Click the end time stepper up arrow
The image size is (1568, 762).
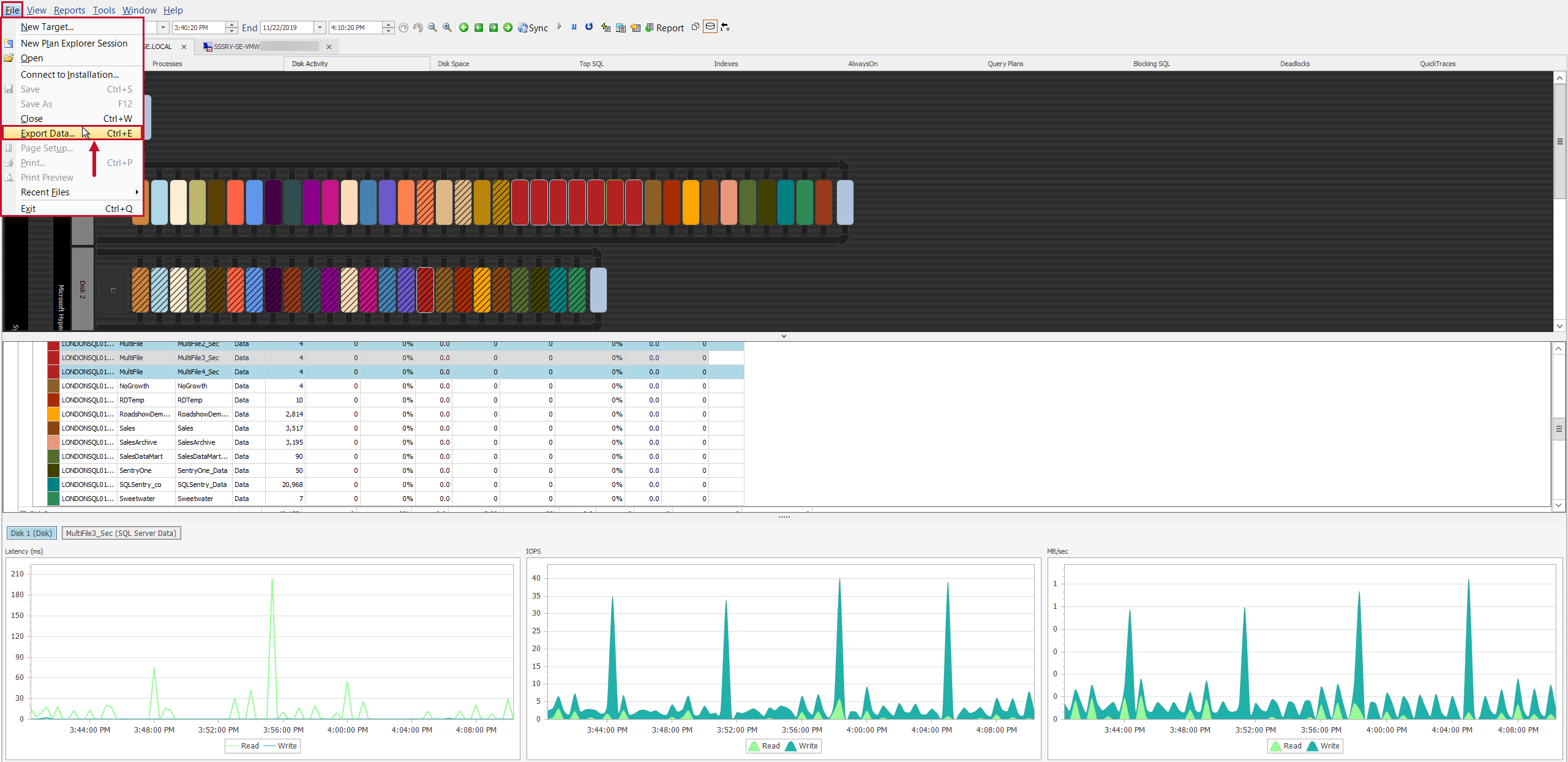388,24
